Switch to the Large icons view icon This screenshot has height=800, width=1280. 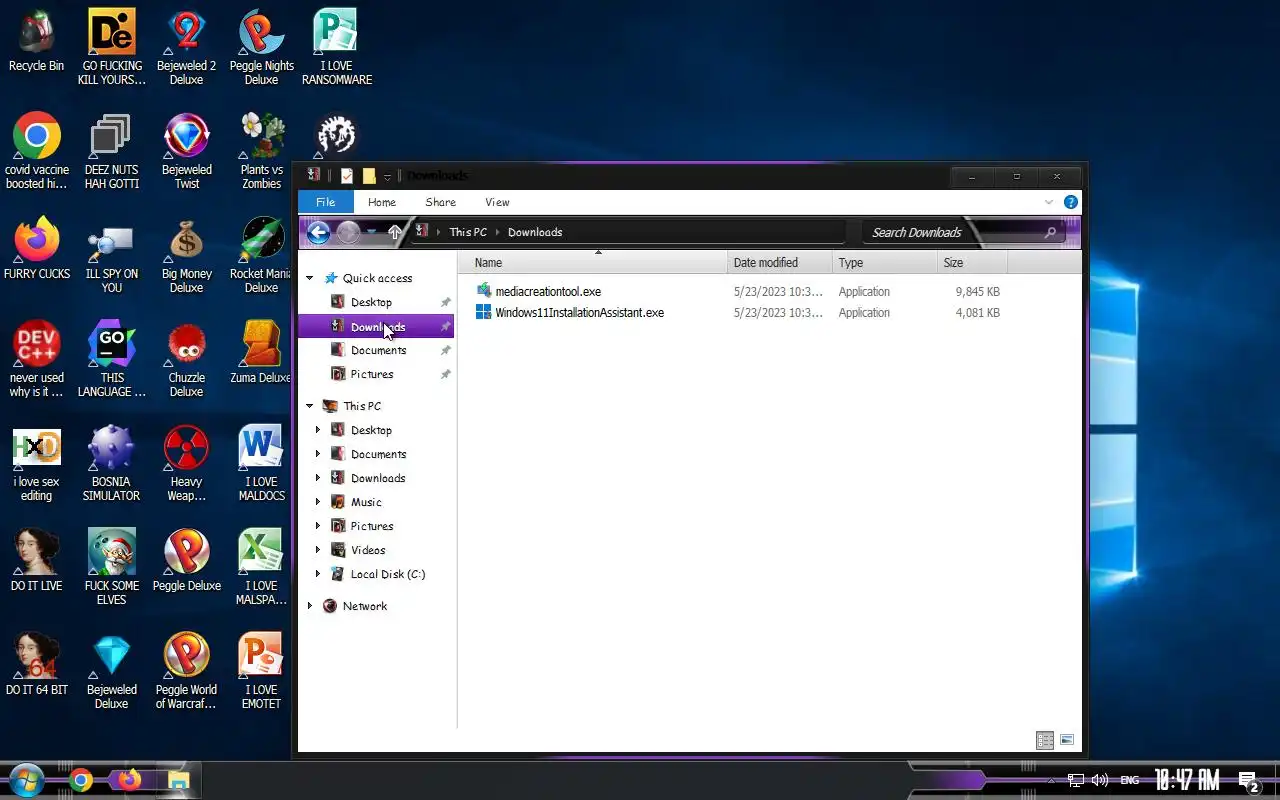point(1067,741)
